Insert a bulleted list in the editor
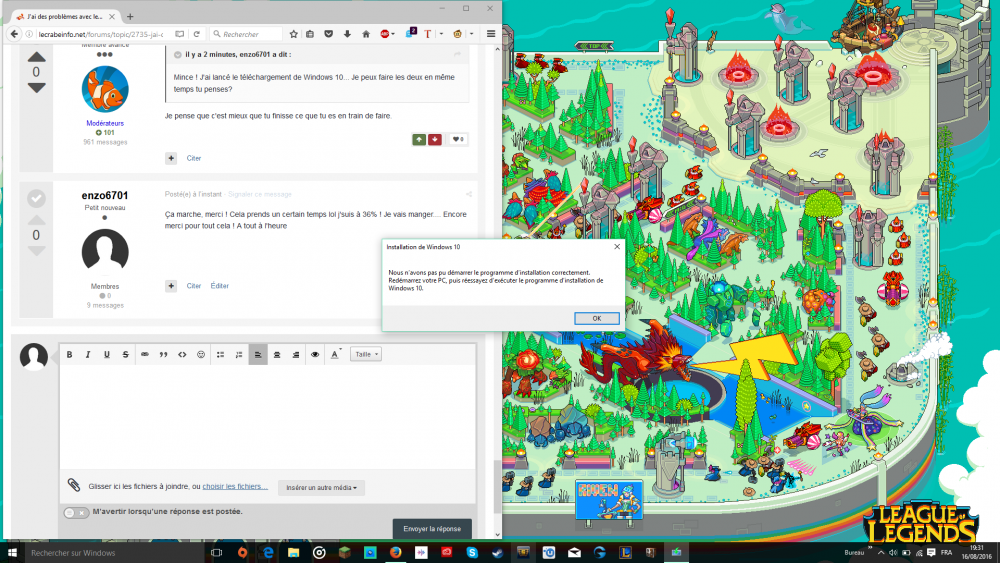Image resolution: width=1000 pixels, height=563 pixels. pyautogui.click(x=220, y=355)
